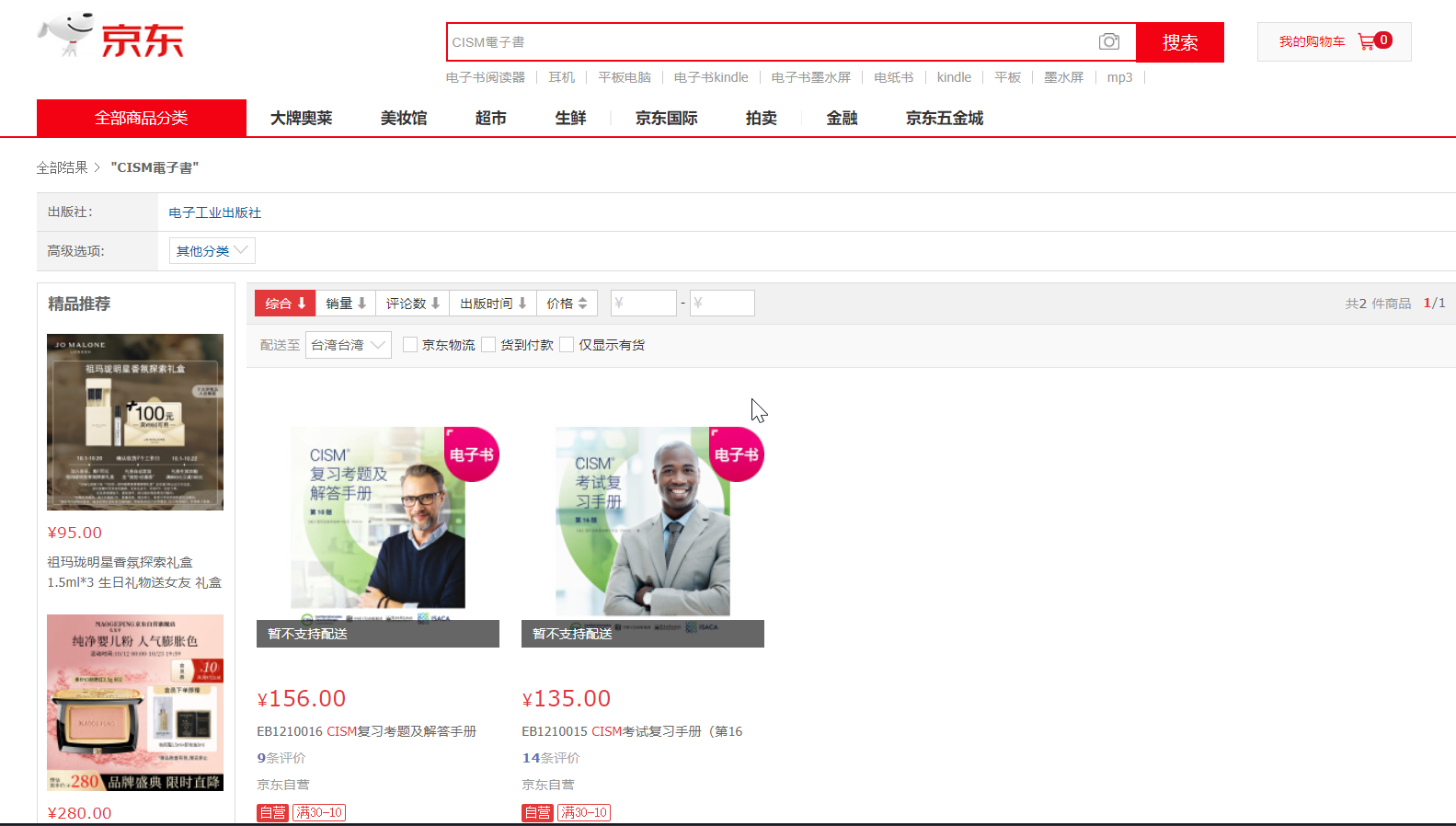Click the 电子书 badge on CISM考试复习手册 book
1456x826 pixels.
tap(736, 454)
